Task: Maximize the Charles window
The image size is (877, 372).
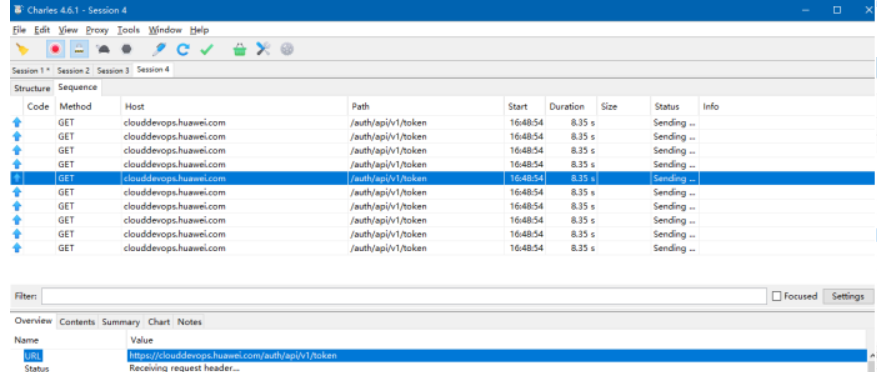Action: (837, 10)
